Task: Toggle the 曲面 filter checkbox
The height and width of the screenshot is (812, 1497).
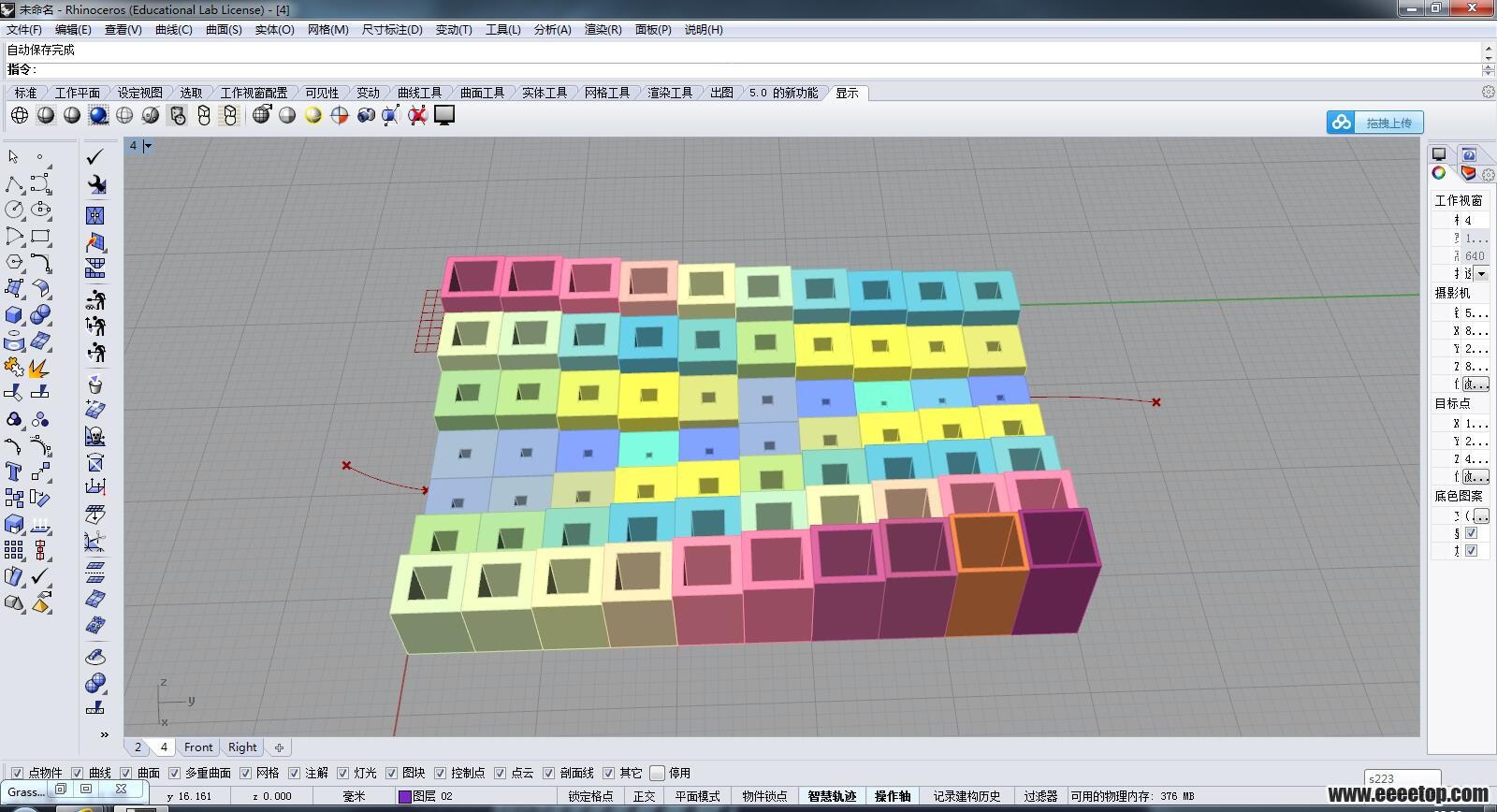Action: coord(126,773)
